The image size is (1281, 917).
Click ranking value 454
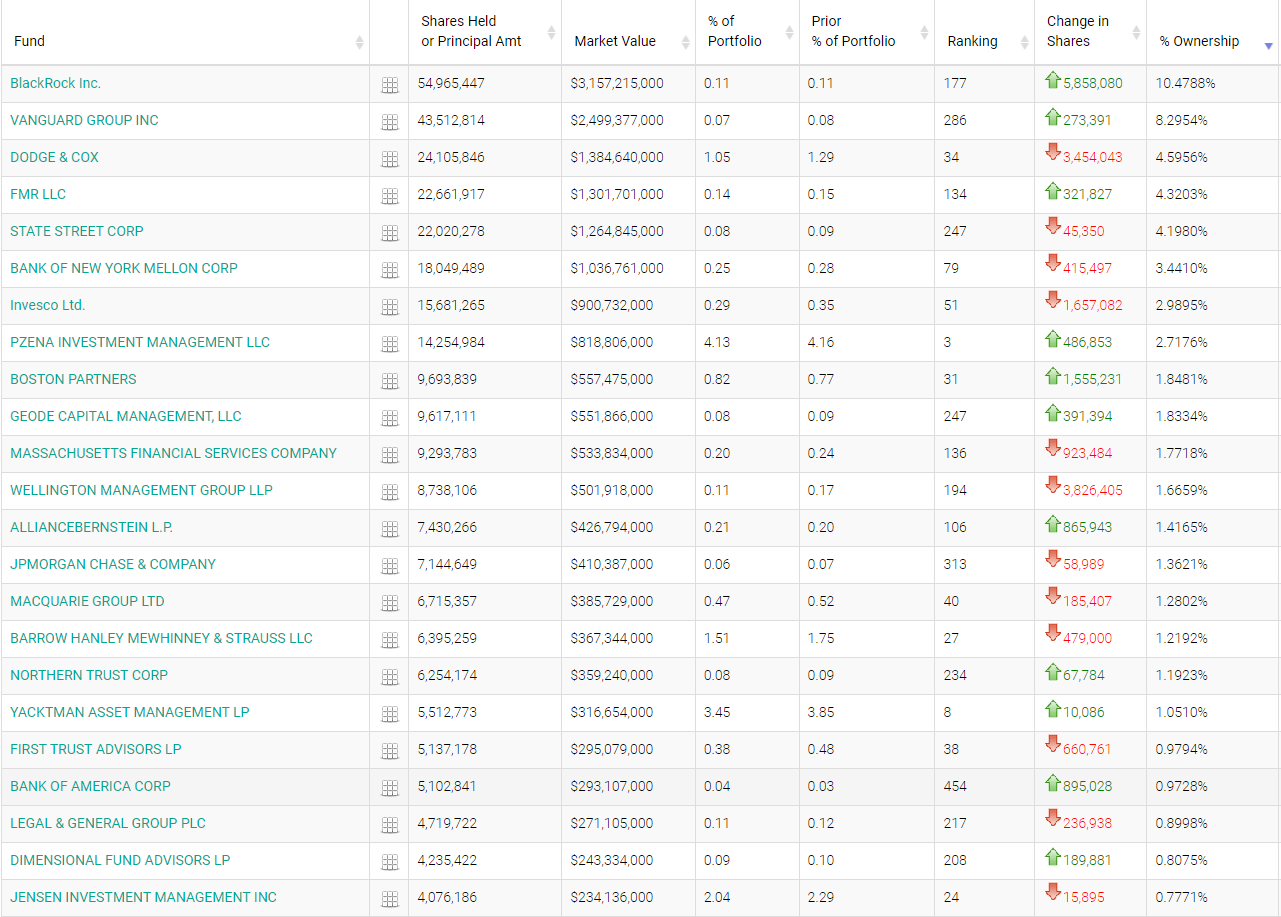pyautogui.click(x=955, y=786)
